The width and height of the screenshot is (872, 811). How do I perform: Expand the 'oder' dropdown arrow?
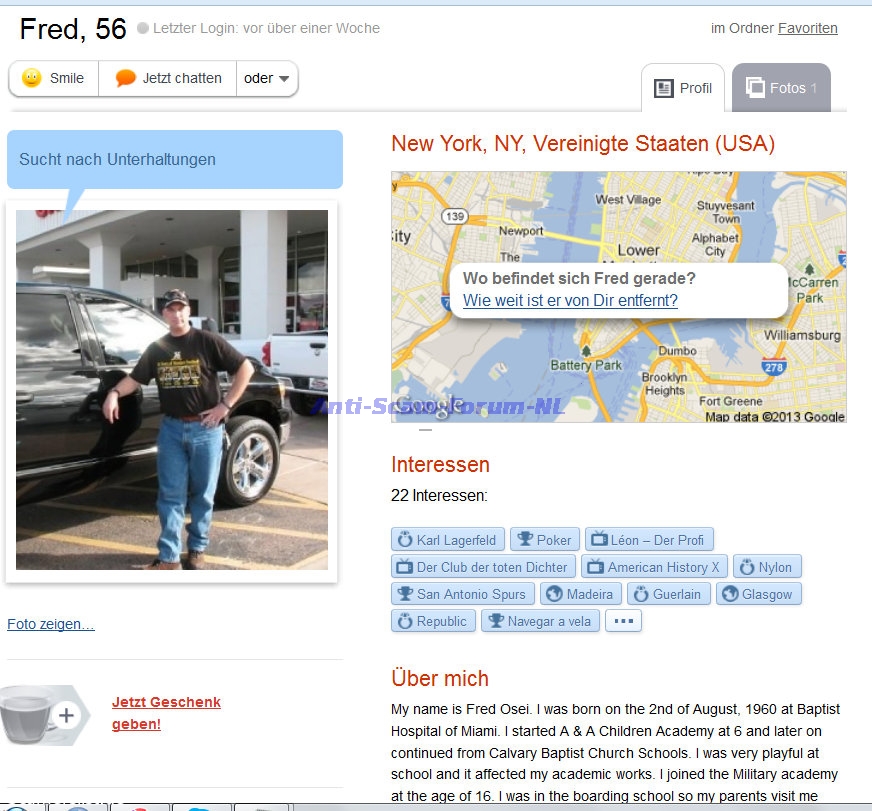pyautogui.click(x=284, y=78)
